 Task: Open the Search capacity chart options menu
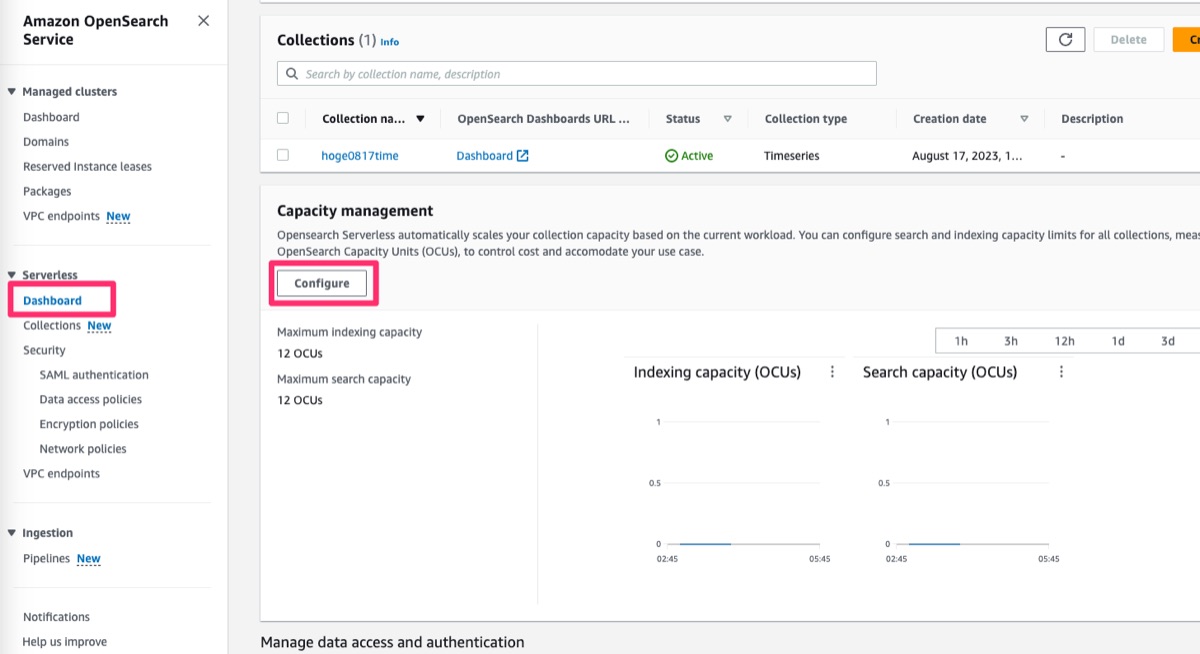1061,371
